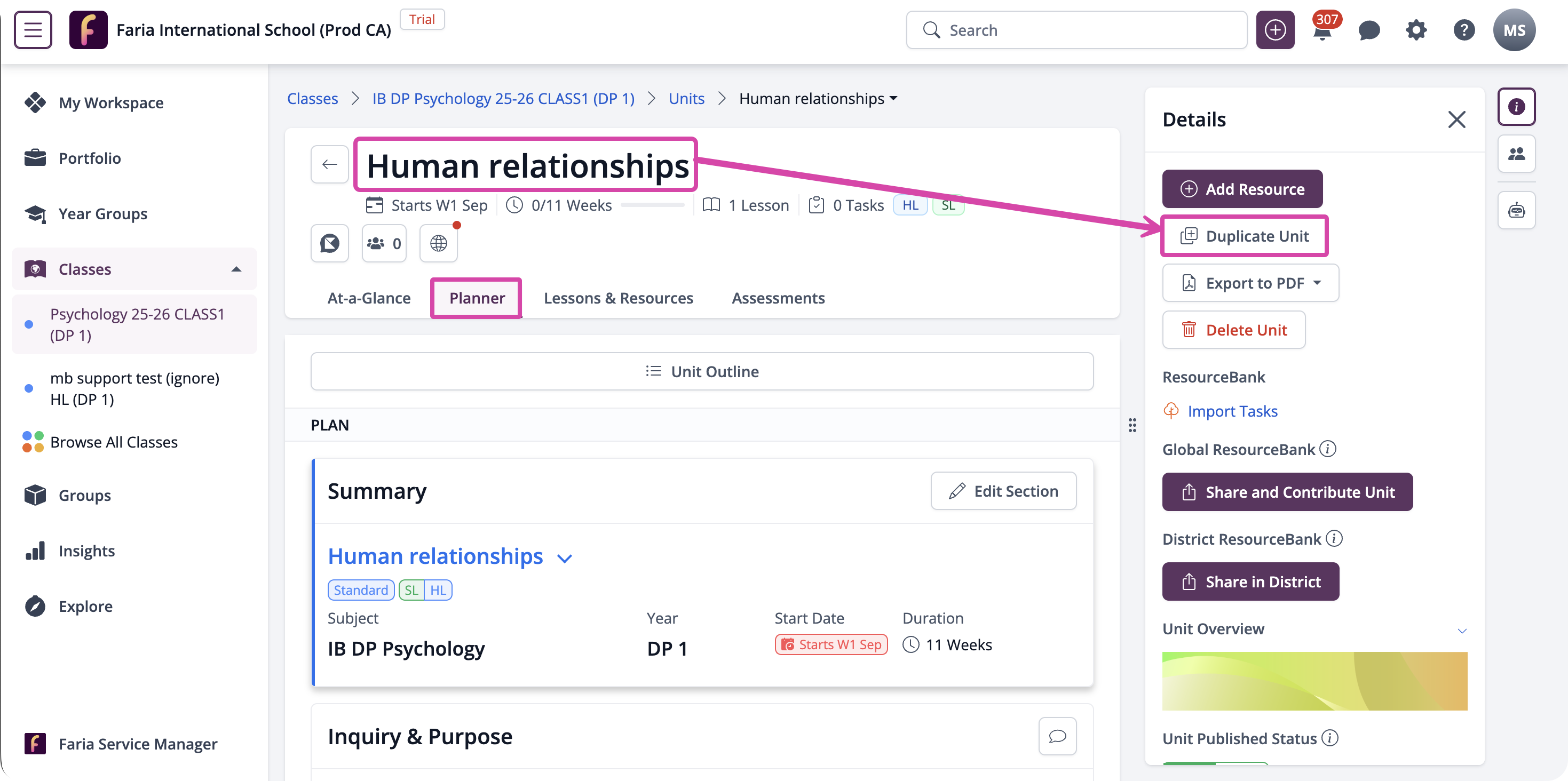Open Groups in sidebar

[x=134, y=495]
